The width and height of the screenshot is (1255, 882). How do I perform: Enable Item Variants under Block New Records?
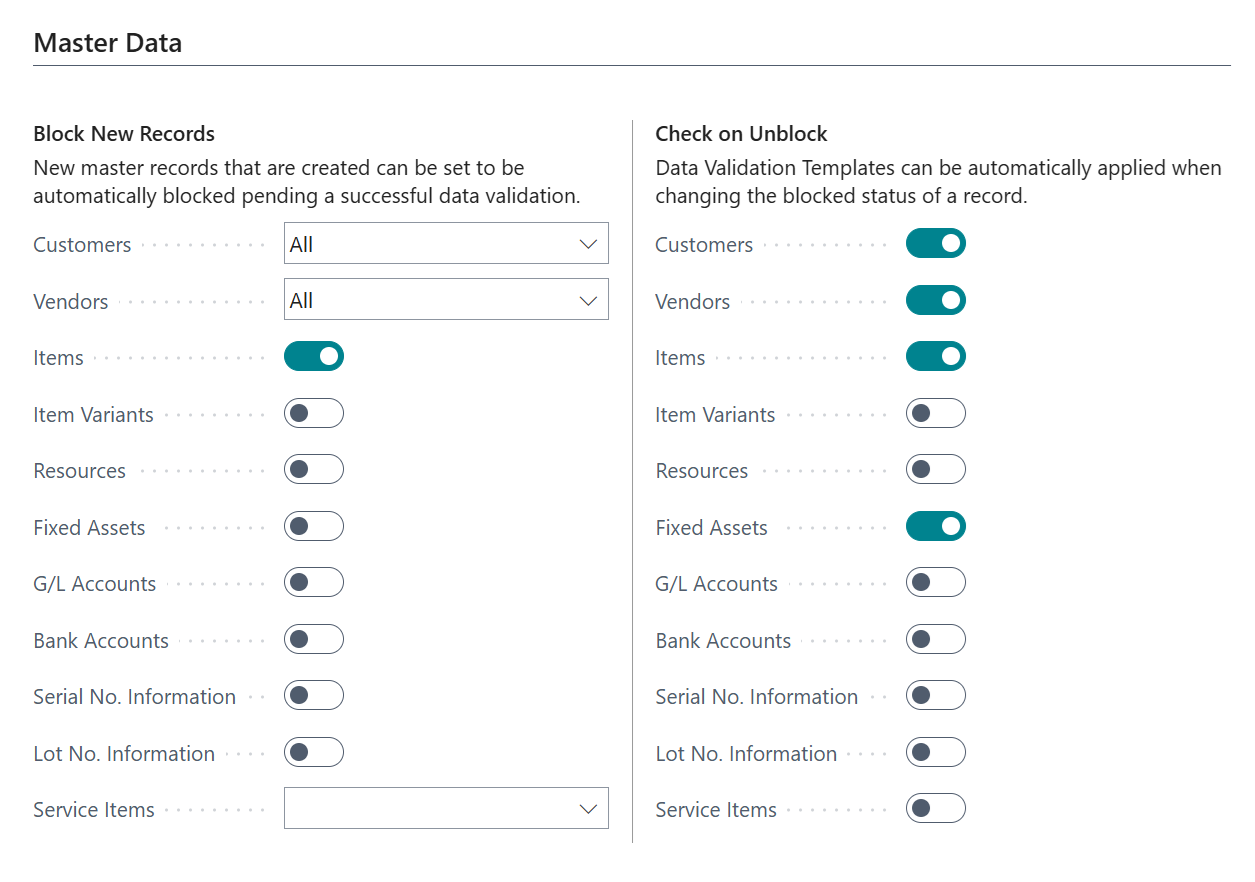[314, 413]
